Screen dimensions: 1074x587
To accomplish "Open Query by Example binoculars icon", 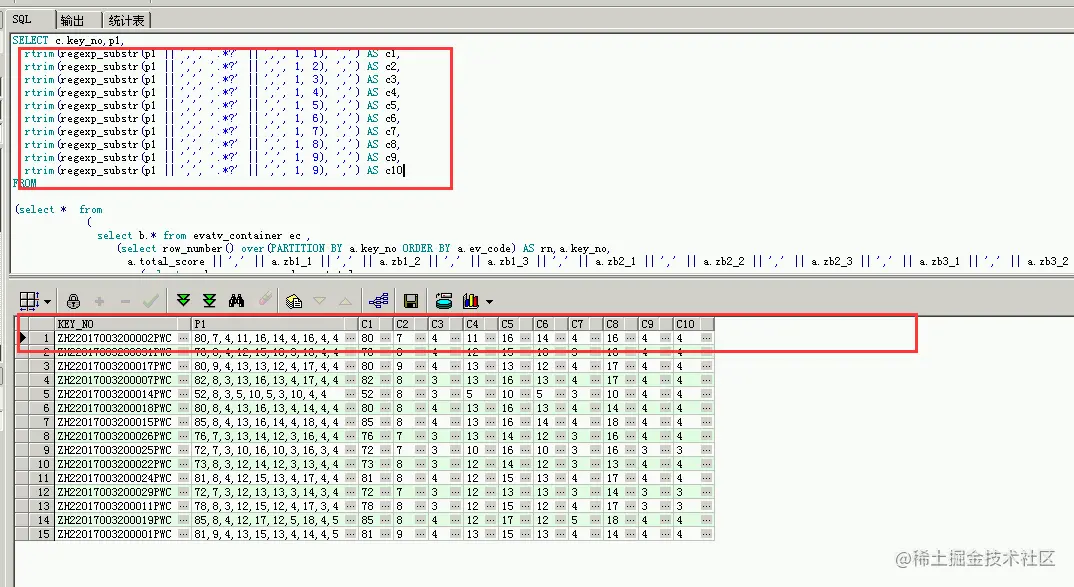I will pos(236,301).
